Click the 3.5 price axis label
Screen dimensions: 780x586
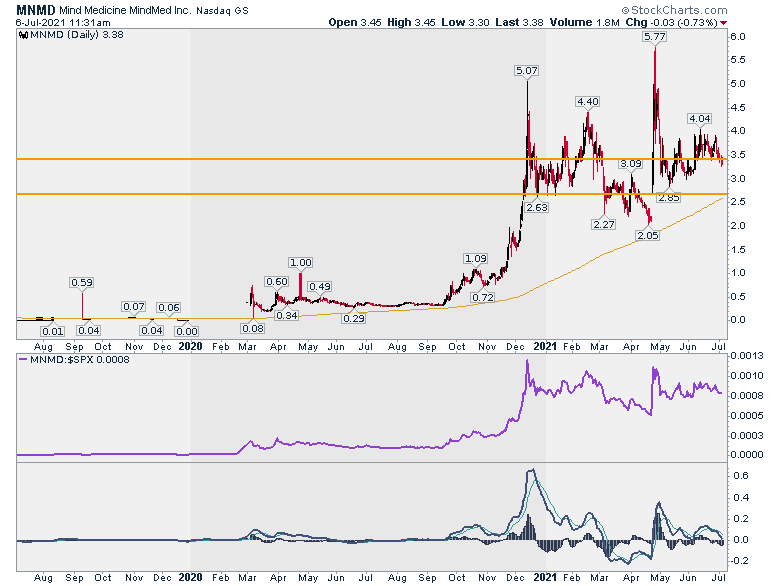coord(738,155)
